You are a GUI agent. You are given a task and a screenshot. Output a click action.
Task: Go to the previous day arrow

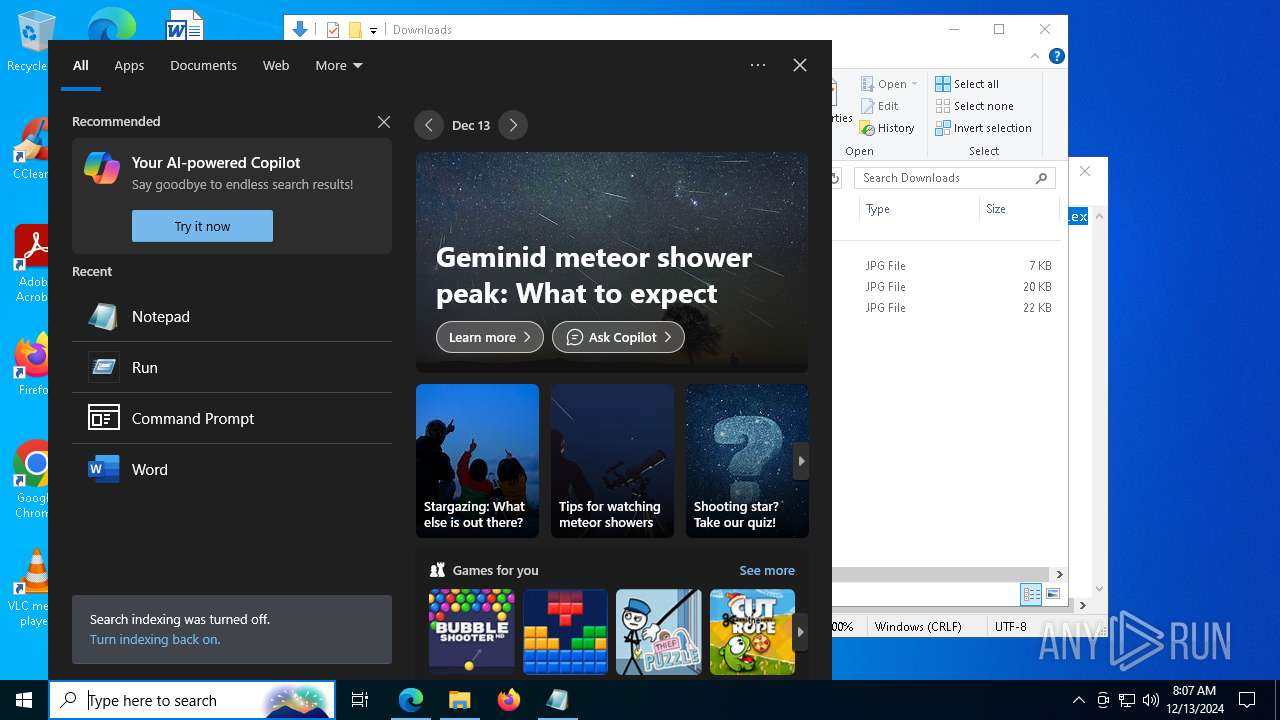pos(429,125)
